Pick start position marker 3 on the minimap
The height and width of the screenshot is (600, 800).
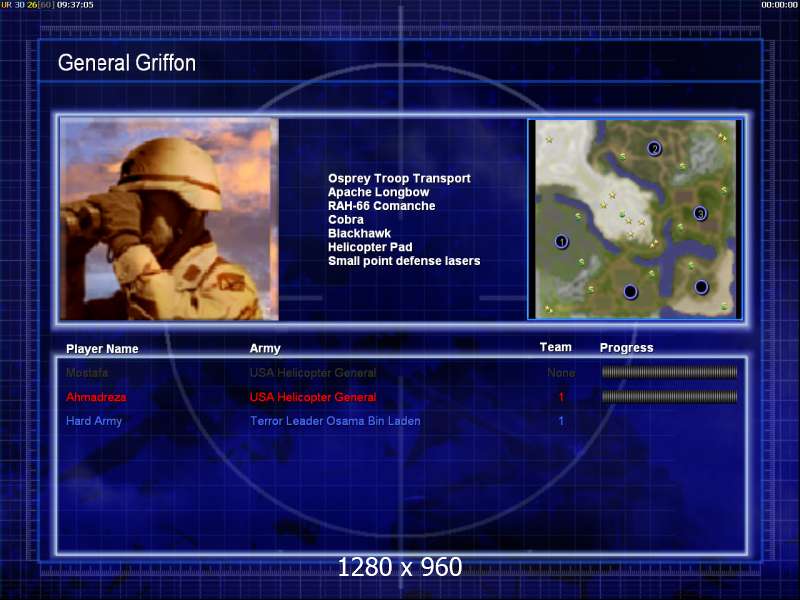(700, 213)
